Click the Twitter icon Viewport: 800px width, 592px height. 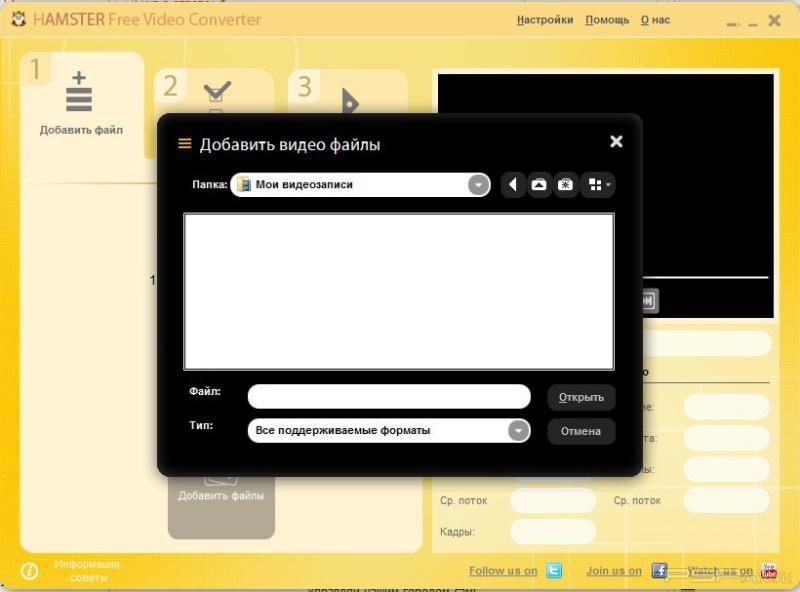(x=554, y=571)
